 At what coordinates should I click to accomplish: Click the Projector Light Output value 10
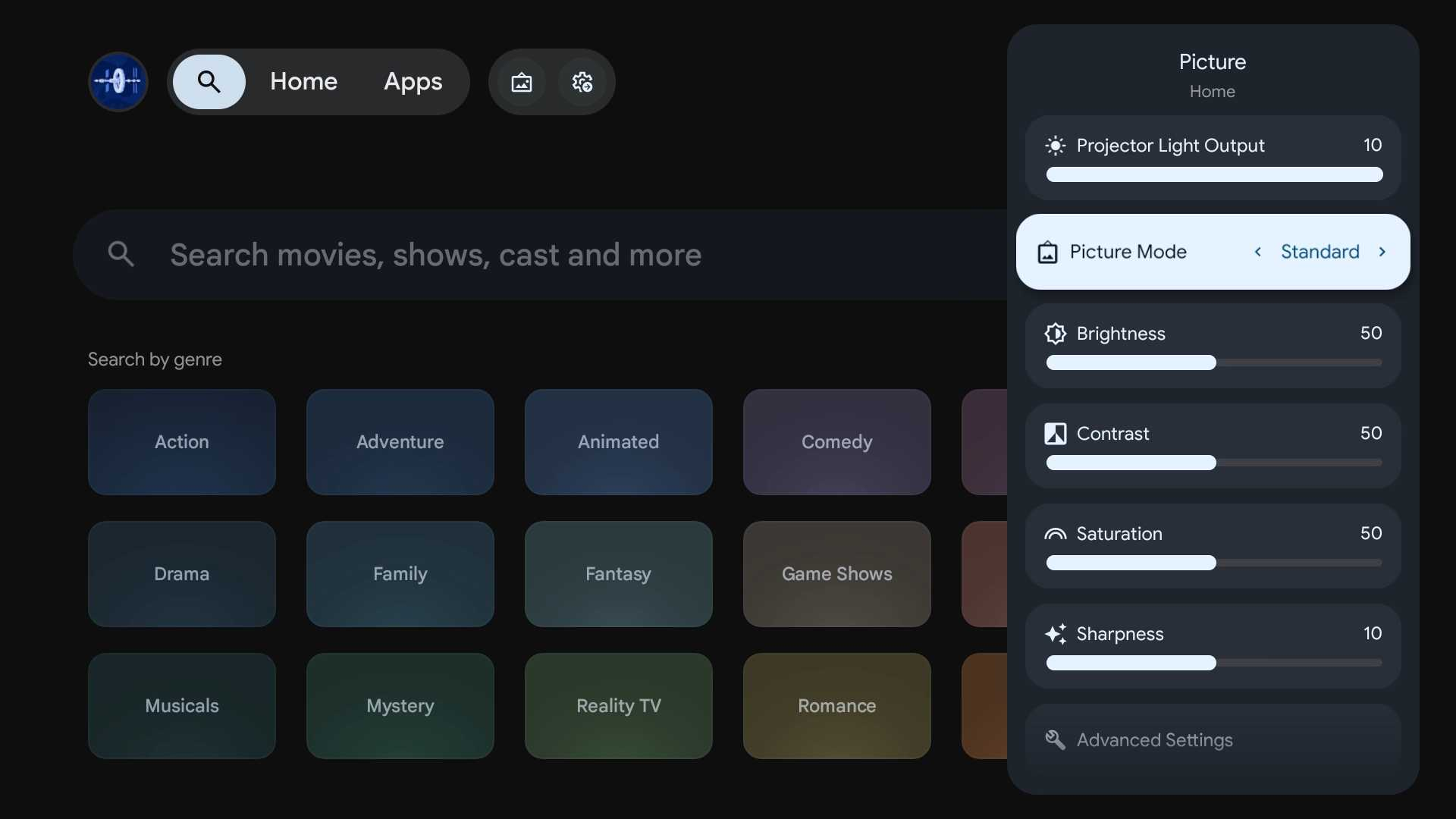tap(1373, 145)
